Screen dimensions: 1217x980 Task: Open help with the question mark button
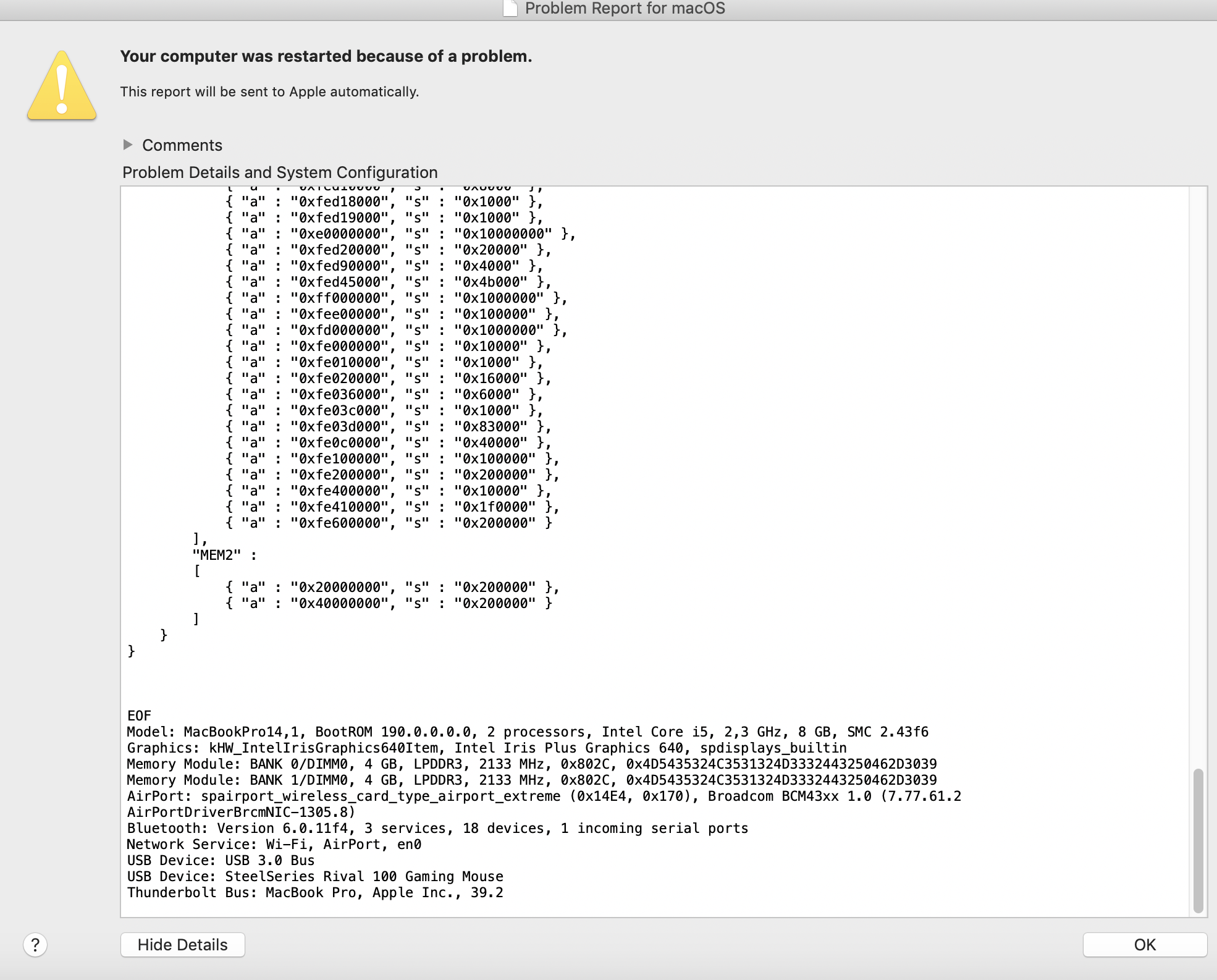(x=35, y=945)
